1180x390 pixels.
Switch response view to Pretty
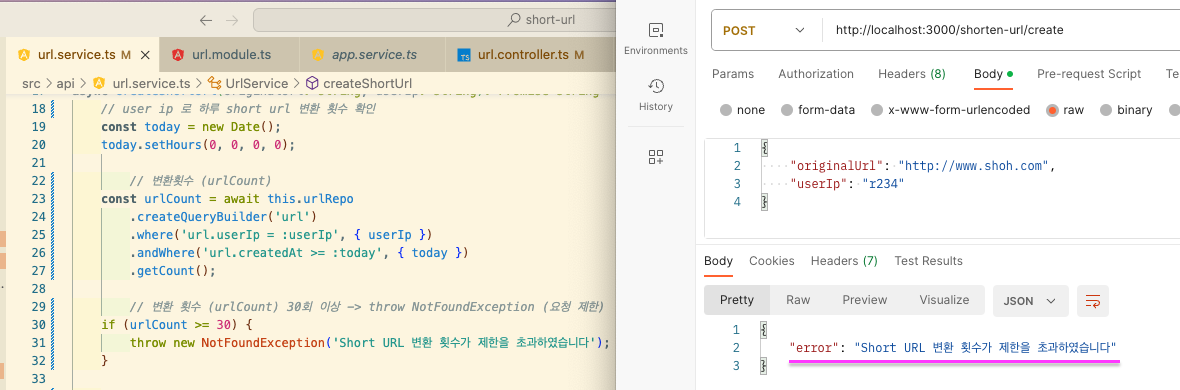coord(737,300)
